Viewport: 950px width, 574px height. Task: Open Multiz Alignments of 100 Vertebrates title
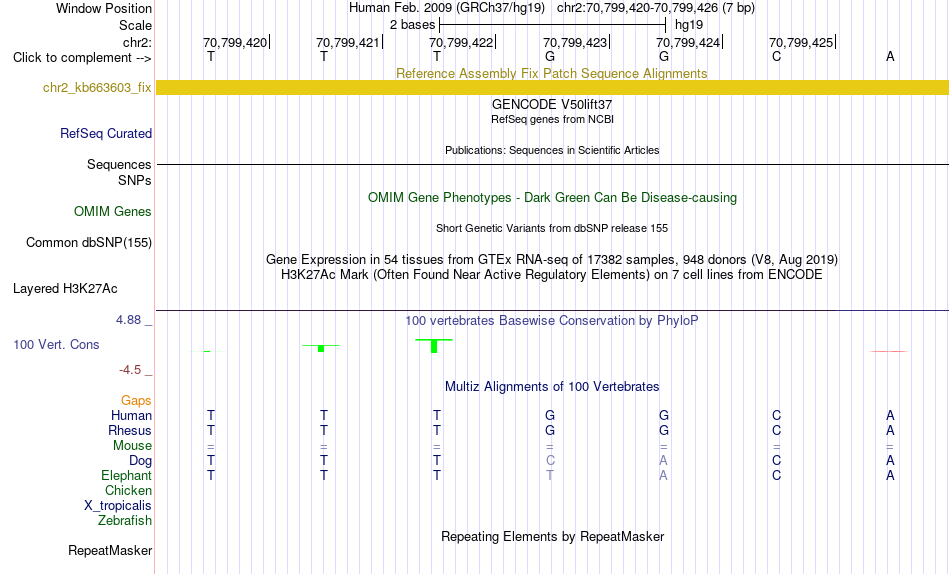(552, 387)
